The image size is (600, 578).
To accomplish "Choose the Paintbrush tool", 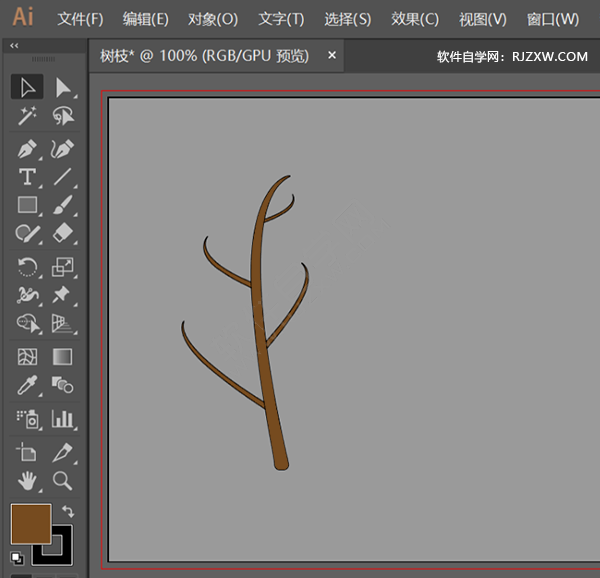I will (x=63, y=205).
